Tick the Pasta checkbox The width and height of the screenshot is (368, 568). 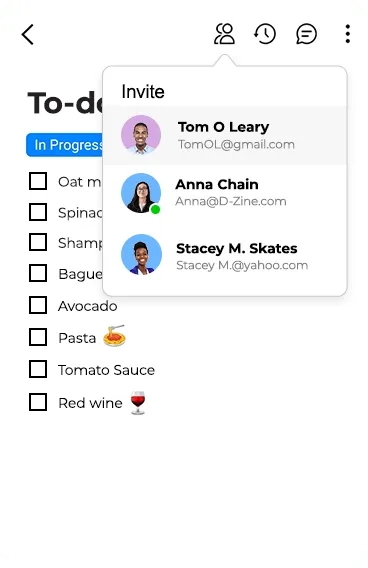(x=38, y=337)
